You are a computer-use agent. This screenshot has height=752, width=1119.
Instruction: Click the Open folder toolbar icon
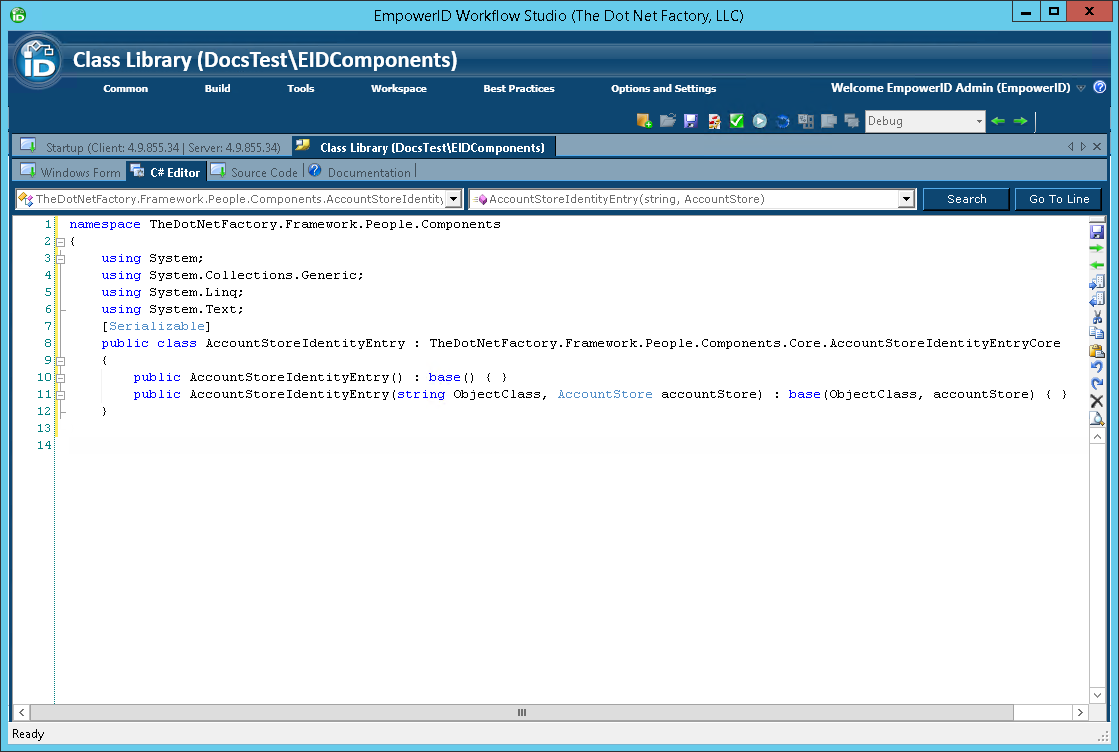667,121
